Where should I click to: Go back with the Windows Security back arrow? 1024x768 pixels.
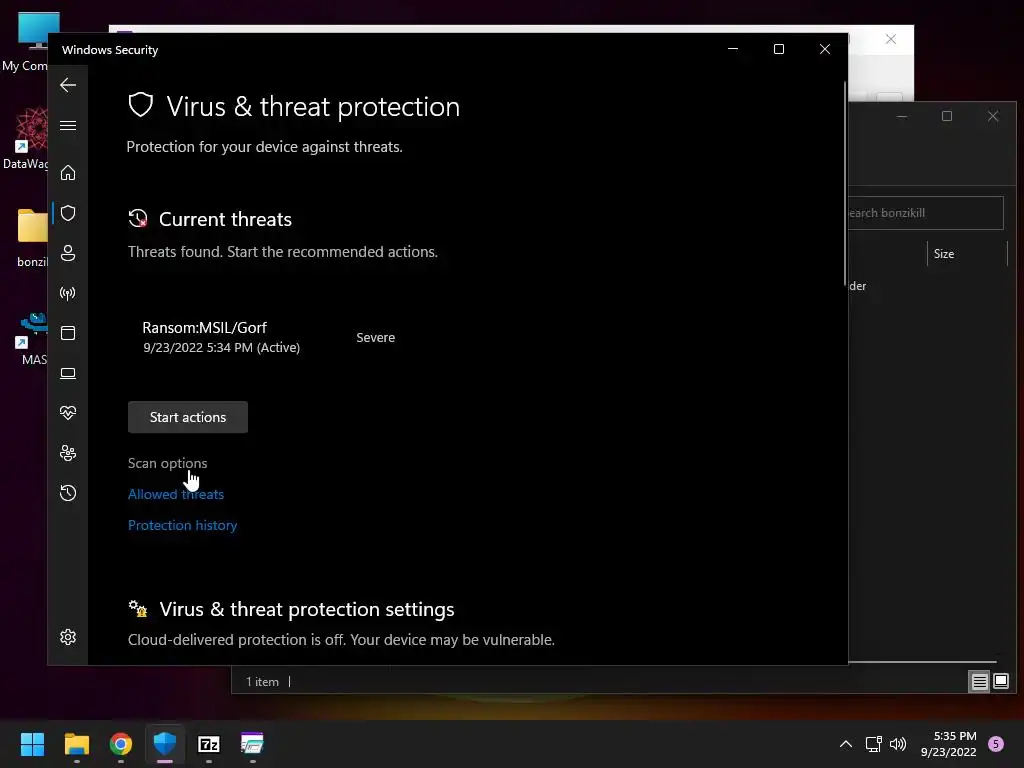click(68, 85)
